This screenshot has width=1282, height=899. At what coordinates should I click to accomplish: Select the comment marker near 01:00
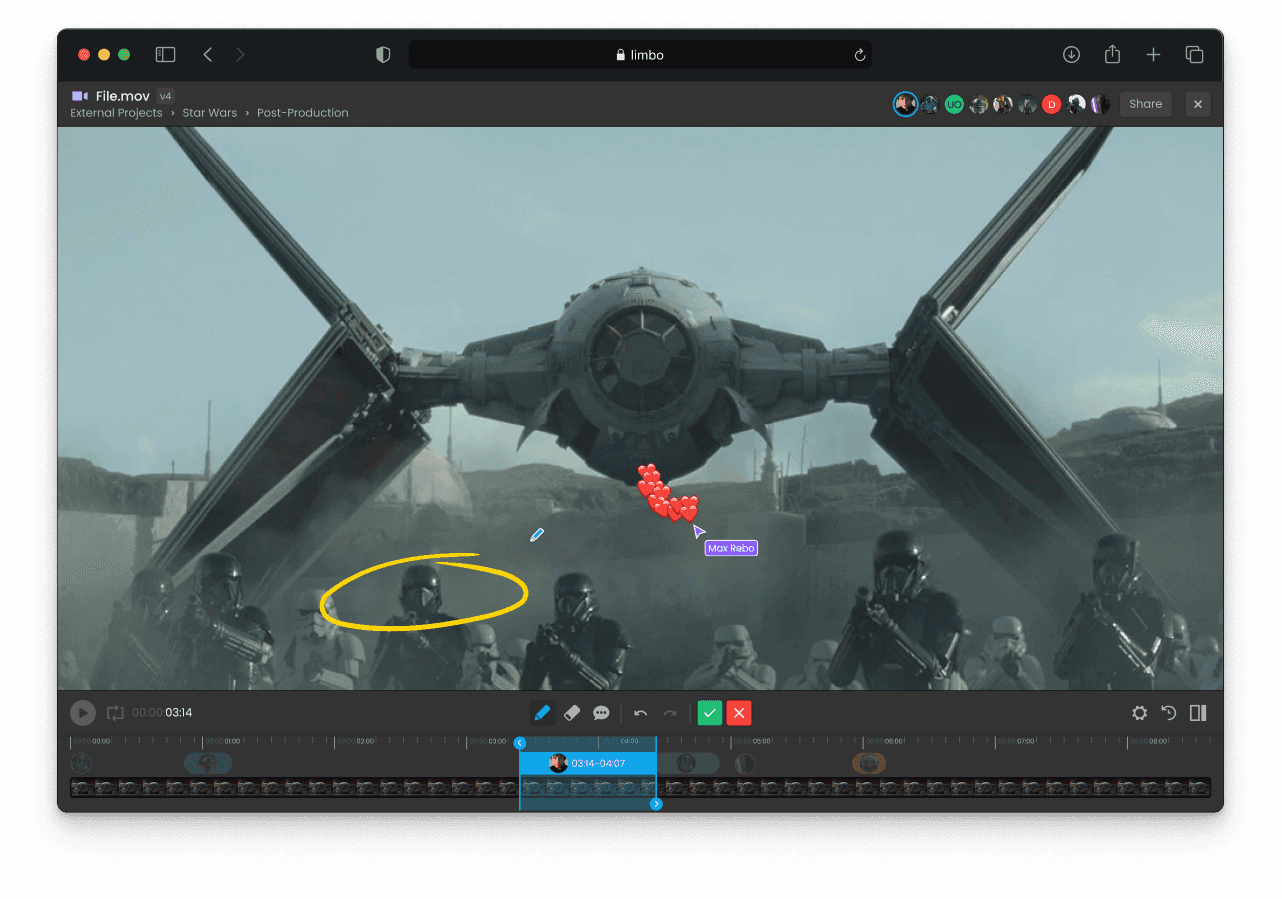[x=208, y=764]
